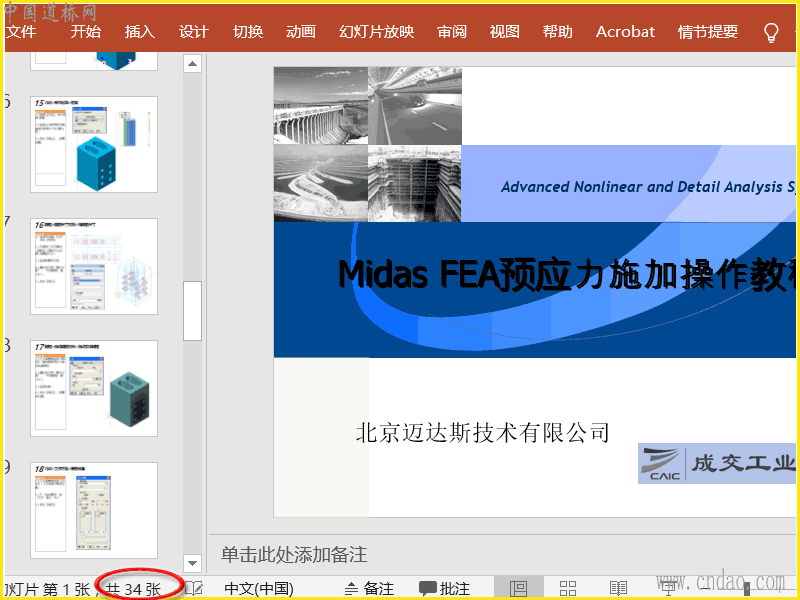
Task: Switch to Slide Sorter view icon
Action: click(x=568, y=588)
